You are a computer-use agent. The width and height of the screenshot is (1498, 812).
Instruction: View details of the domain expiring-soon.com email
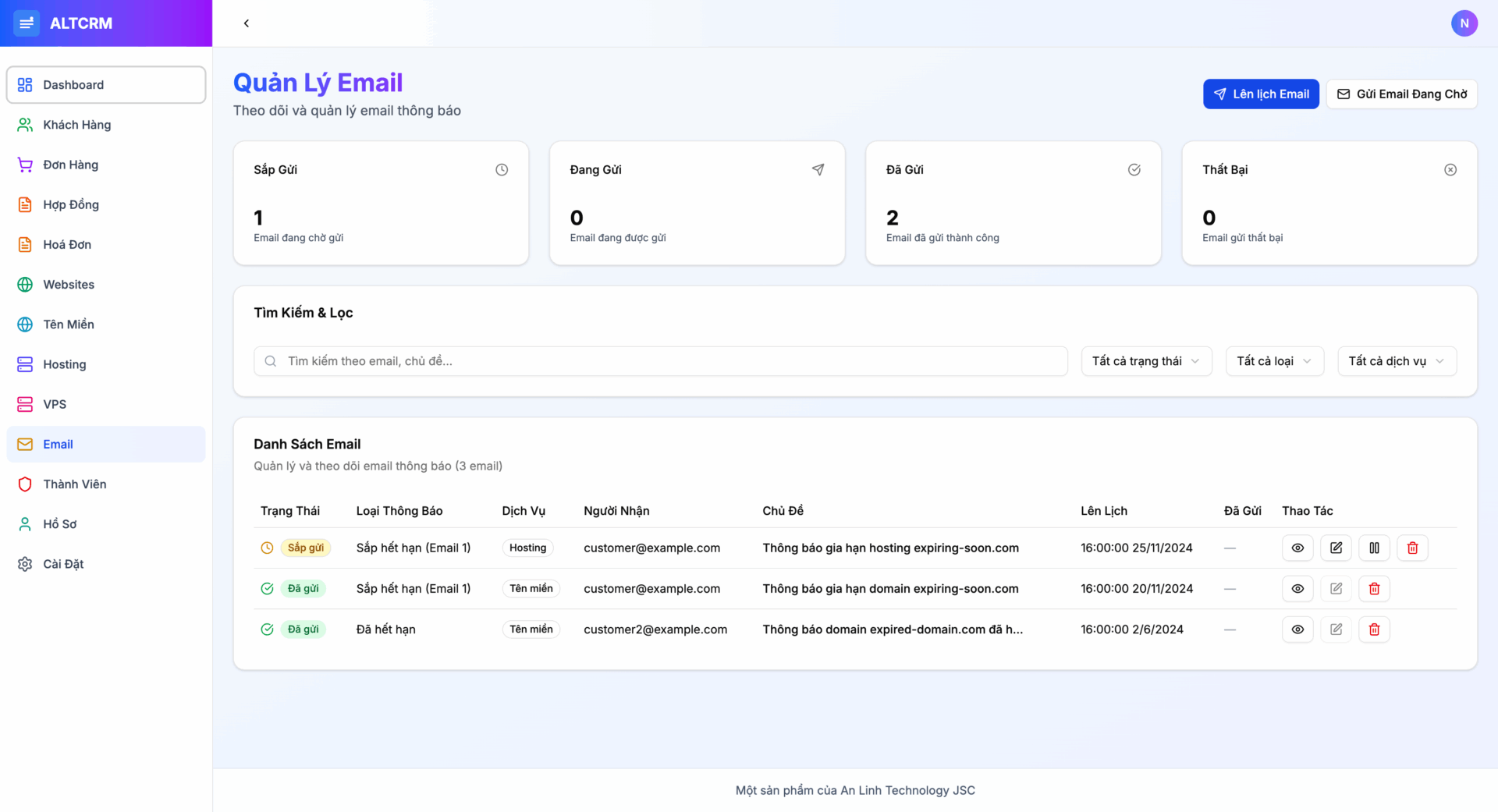tap(1297, 588)
